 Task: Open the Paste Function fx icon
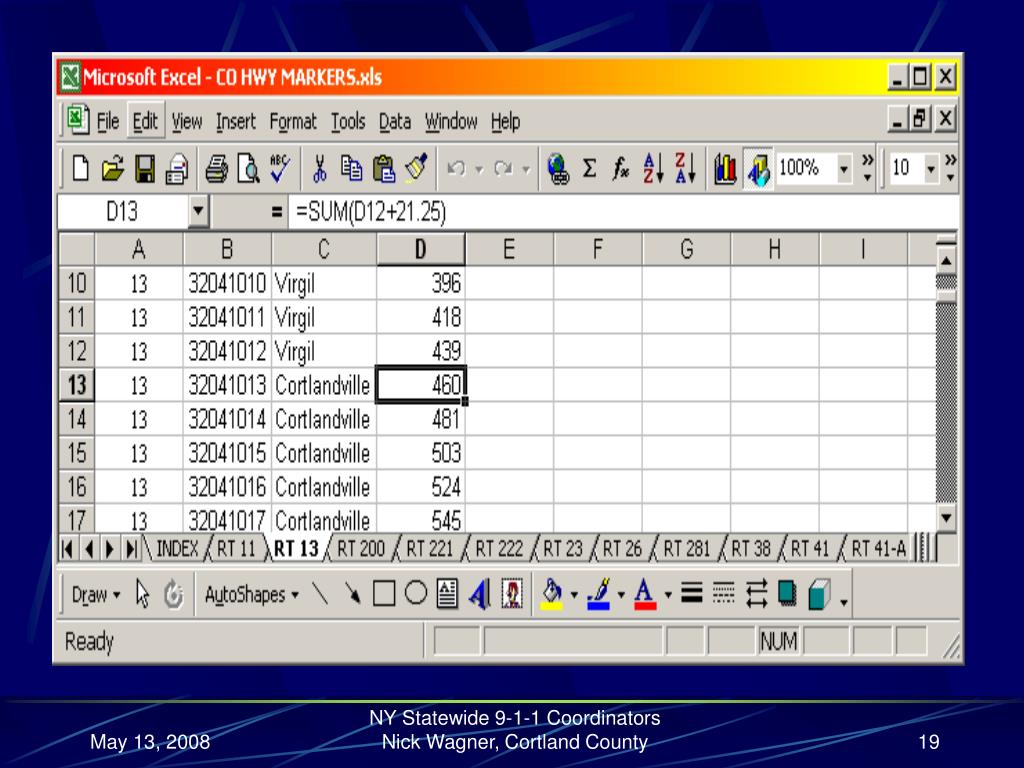coord(620,169)
